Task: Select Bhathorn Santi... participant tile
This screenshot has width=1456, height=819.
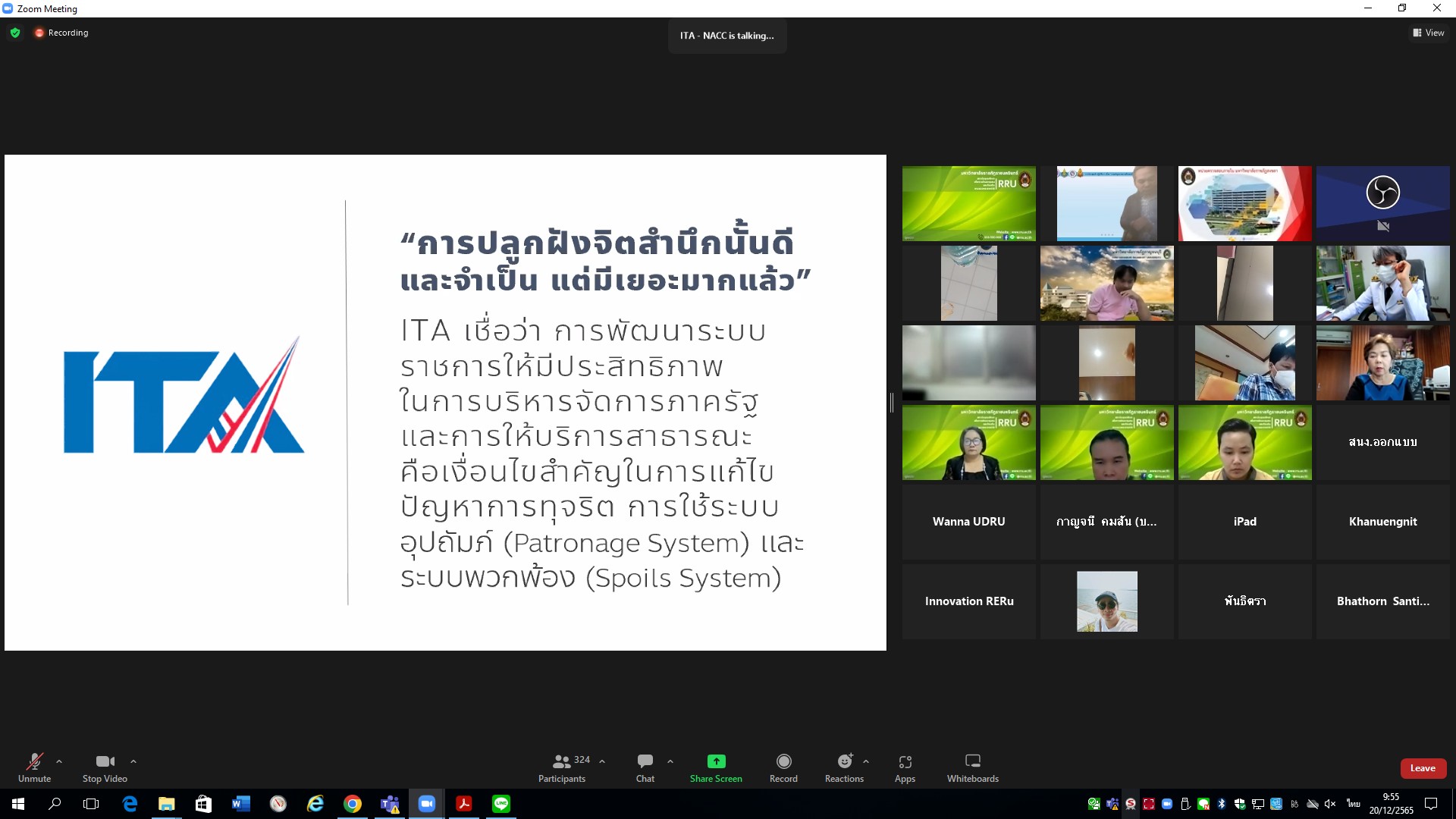Action: pyautogui.click(x=1382, y=601)
